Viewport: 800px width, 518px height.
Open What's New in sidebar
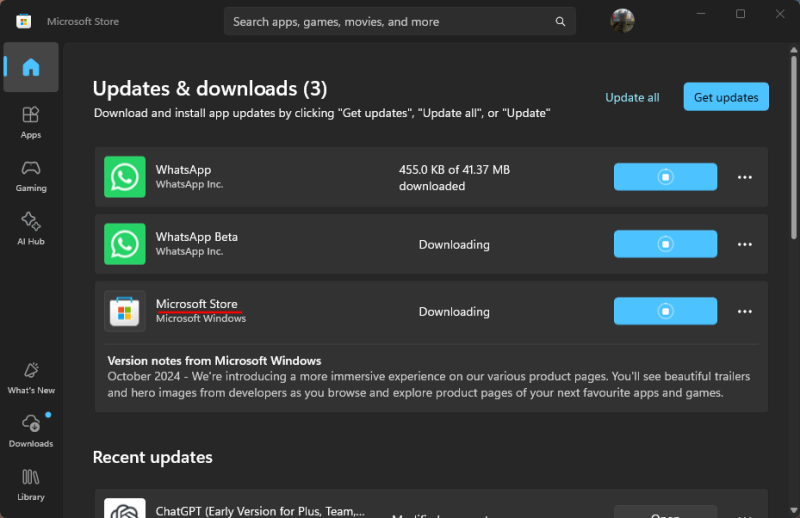31,377
